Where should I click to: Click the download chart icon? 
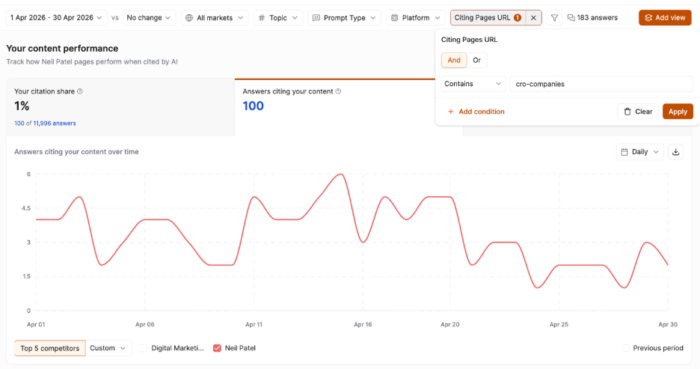(676, 152)
